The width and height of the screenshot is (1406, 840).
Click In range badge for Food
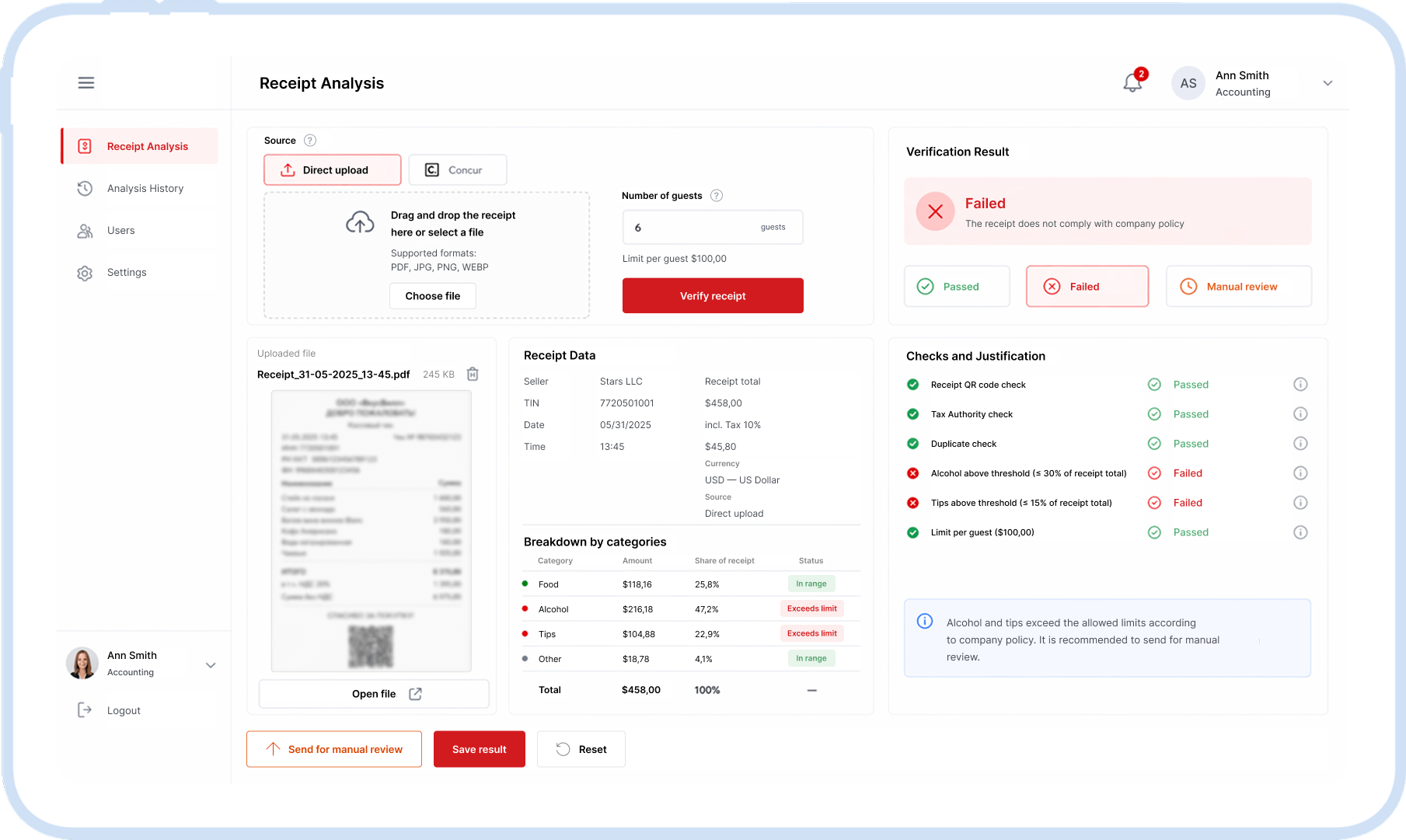click(x=811, y=584)
